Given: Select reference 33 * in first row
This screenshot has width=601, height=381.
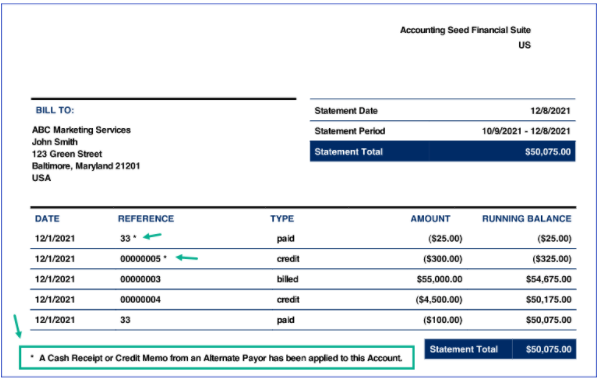Looking at the screenshot, I should pos(128,238).
